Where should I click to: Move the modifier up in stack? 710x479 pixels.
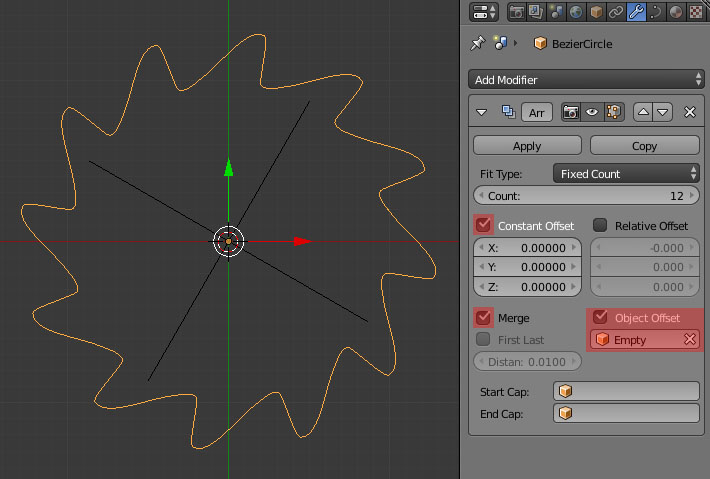[643, 112]
